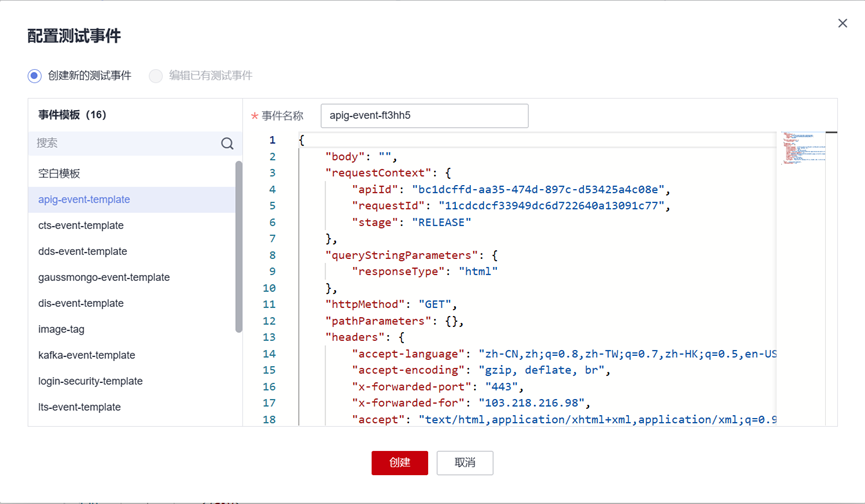Screen dimensions: 865x504
Task: Select dds-event-template template
Action: (x=83, y=251)
